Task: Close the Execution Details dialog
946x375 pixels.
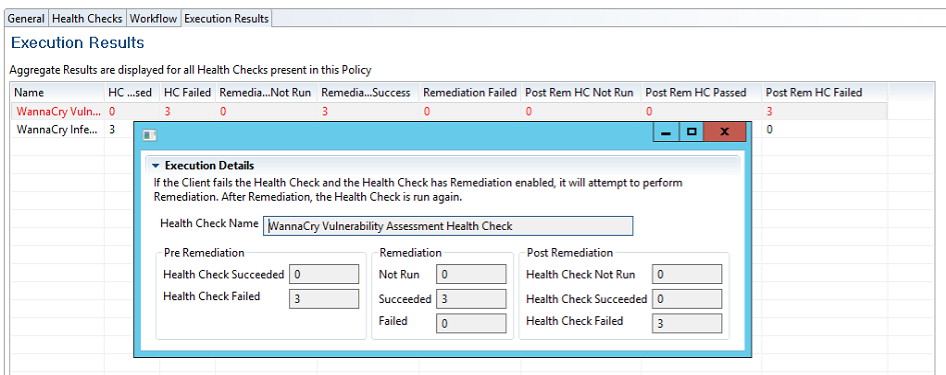Action: click(x=725, y=132)
